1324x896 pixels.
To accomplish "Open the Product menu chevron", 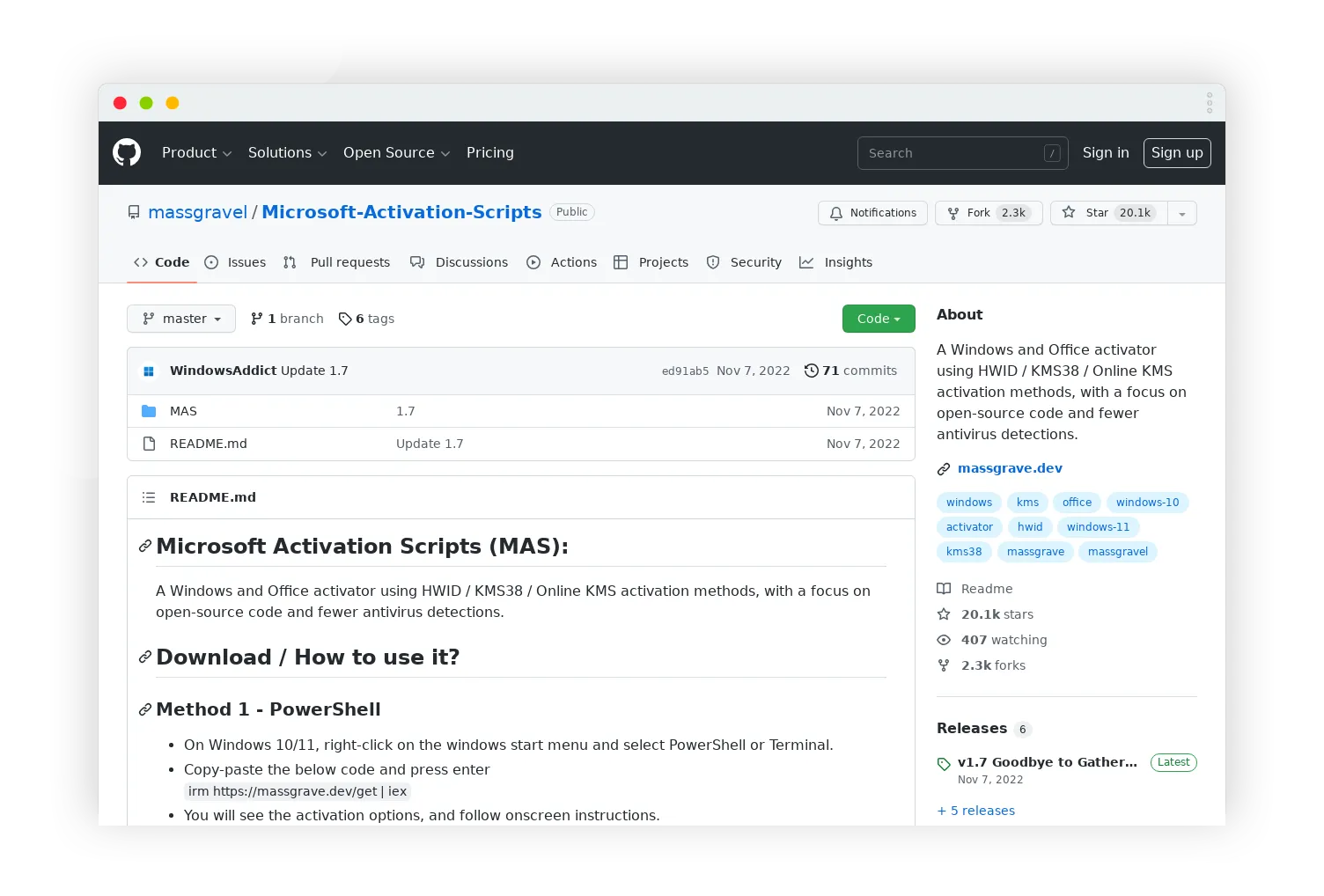I will coord(225,153).
